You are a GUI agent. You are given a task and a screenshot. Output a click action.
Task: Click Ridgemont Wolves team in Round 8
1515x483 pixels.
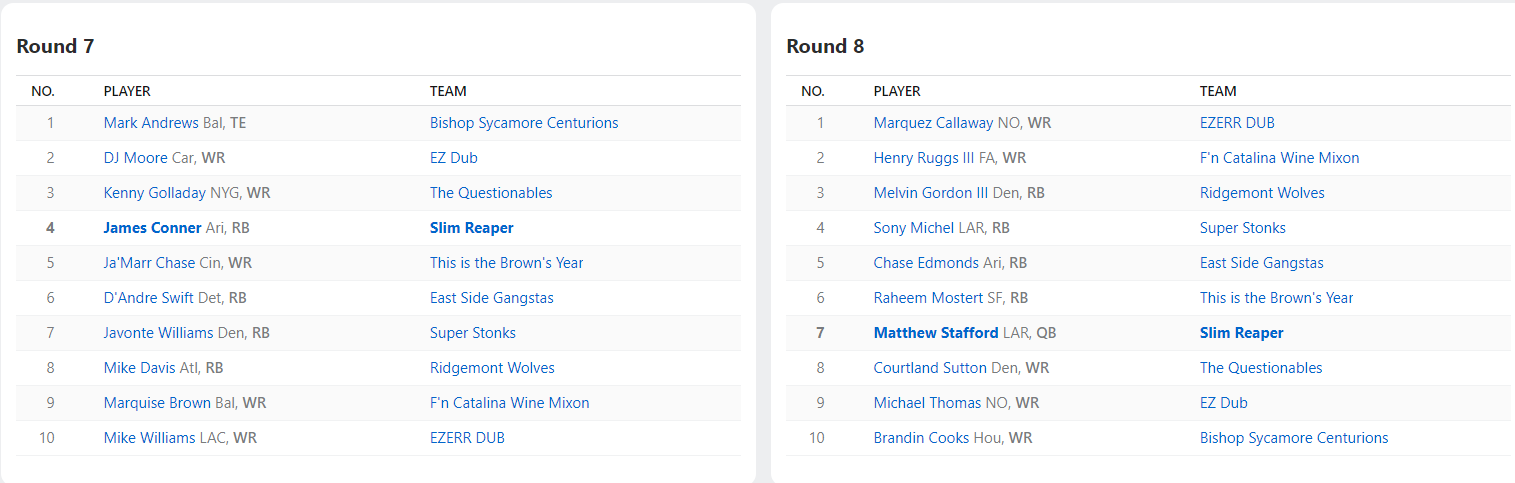coord(1261,193)
